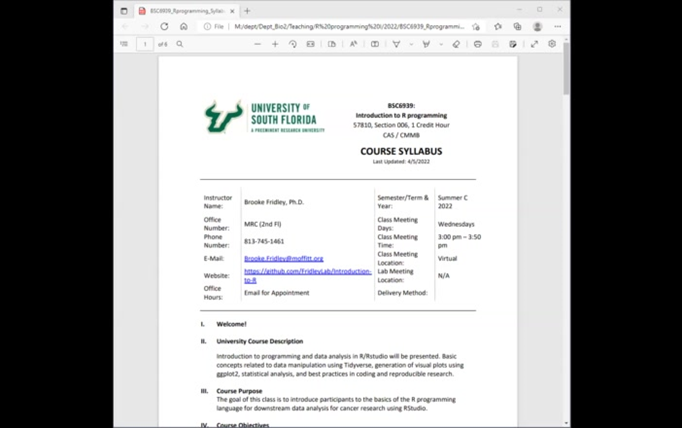Open the find in PDF search
The image size is (682, 428).
pos(180,44)
